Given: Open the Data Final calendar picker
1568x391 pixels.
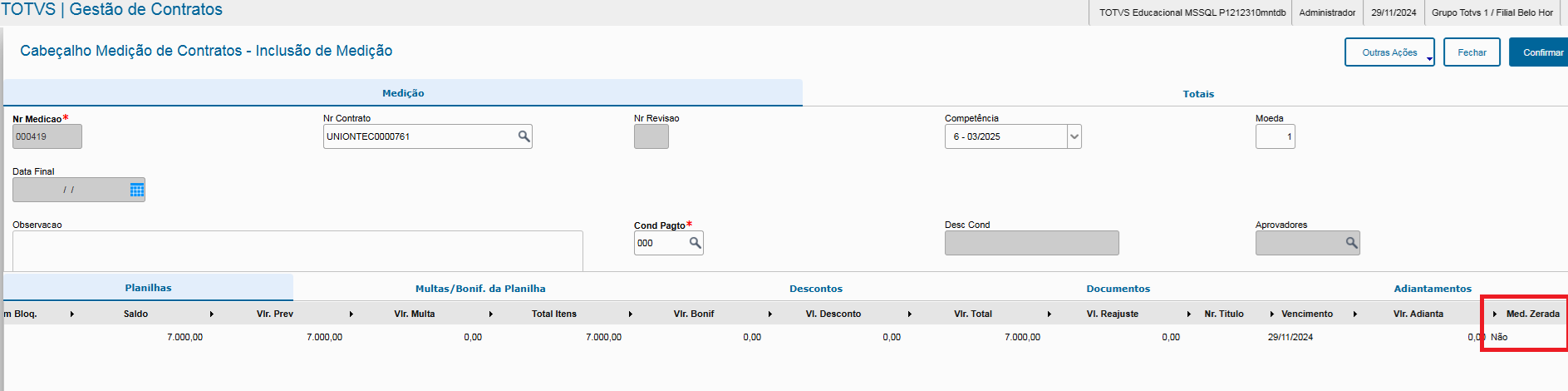Looking at the screenshot, I should (137, 190).
